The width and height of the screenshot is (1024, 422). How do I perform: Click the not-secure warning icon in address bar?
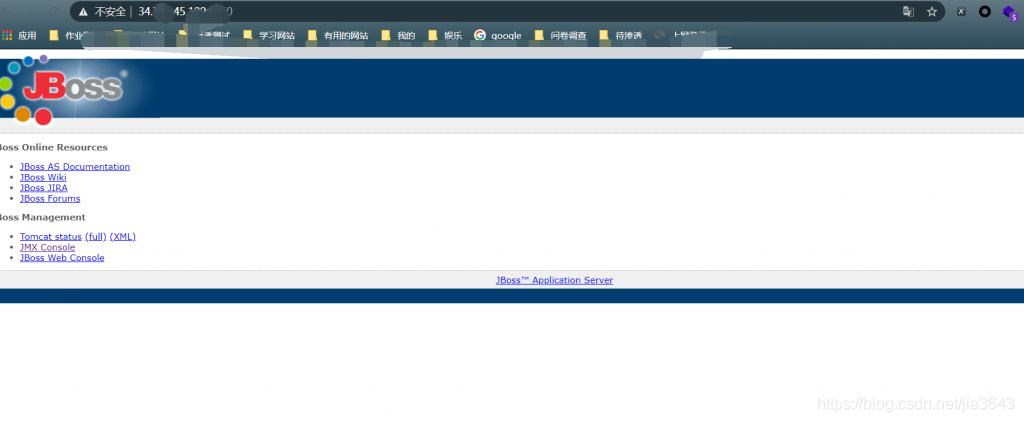pos(83,12)
